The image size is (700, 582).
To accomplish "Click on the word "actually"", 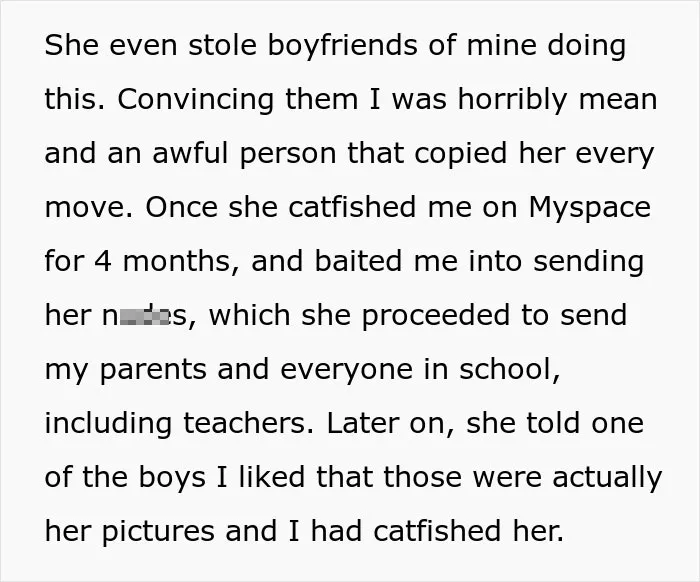I will tap(607, 478).
